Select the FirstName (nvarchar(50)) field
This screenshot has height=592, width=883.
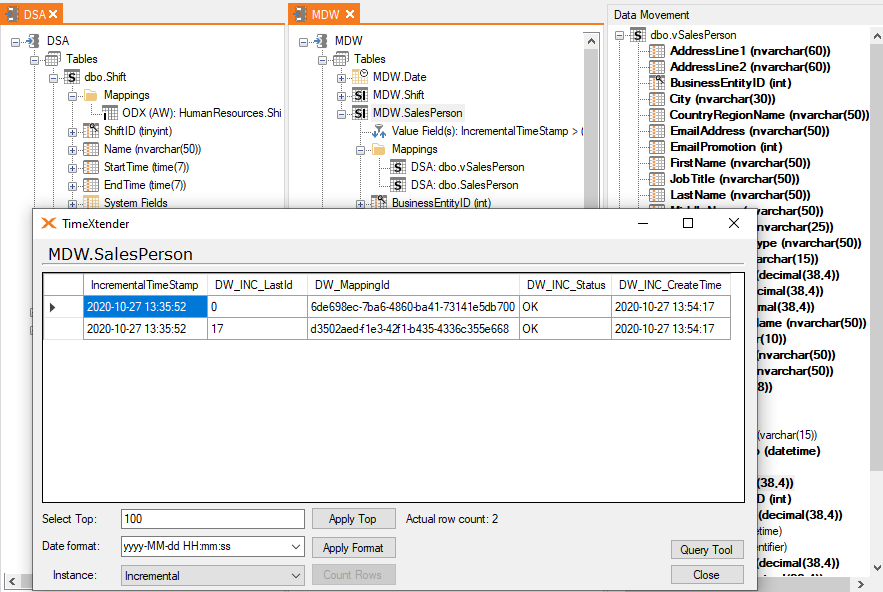click(740, 163)
